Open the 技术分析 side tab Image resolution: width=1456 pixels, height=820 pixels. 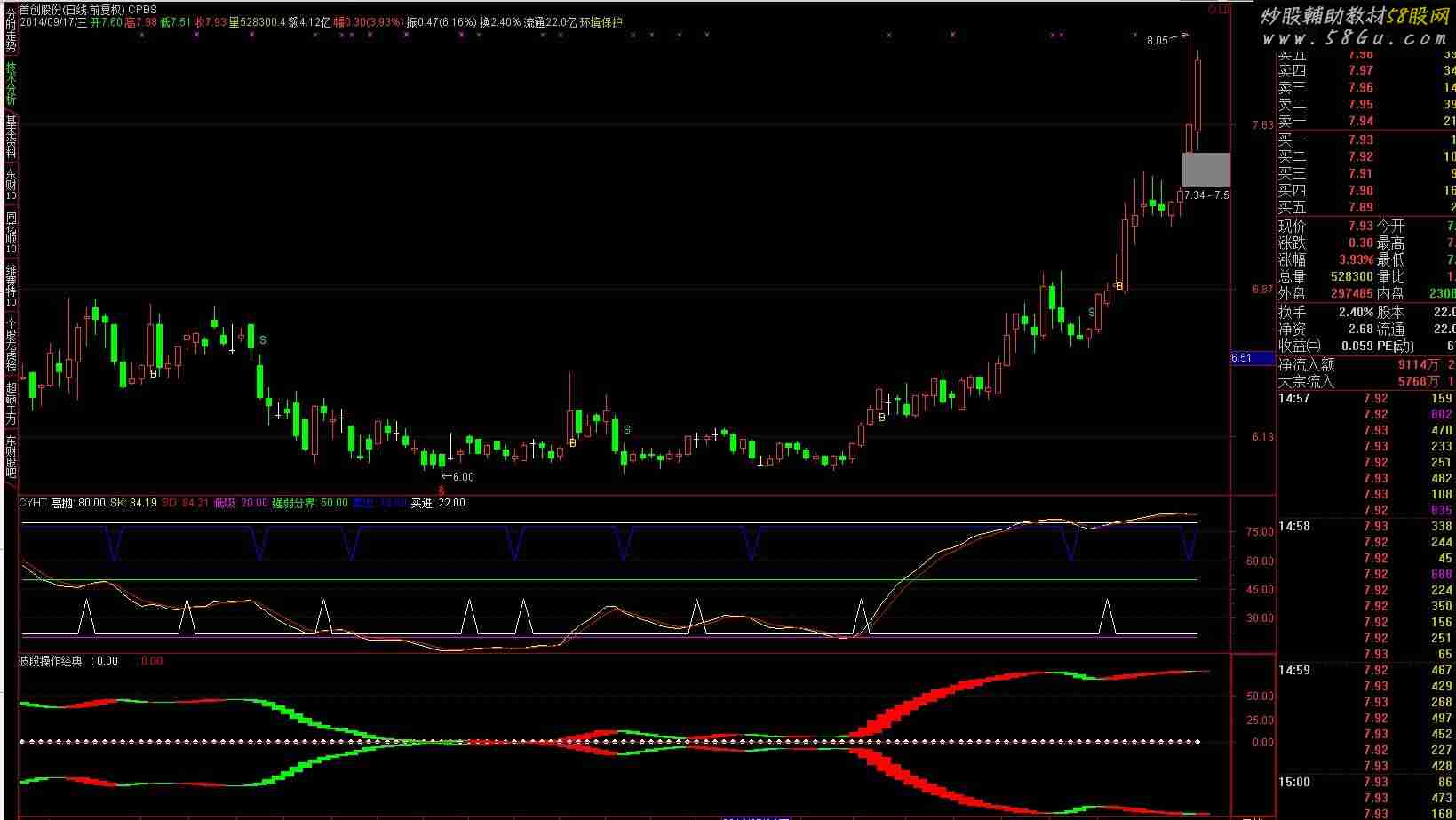point(11,83)
